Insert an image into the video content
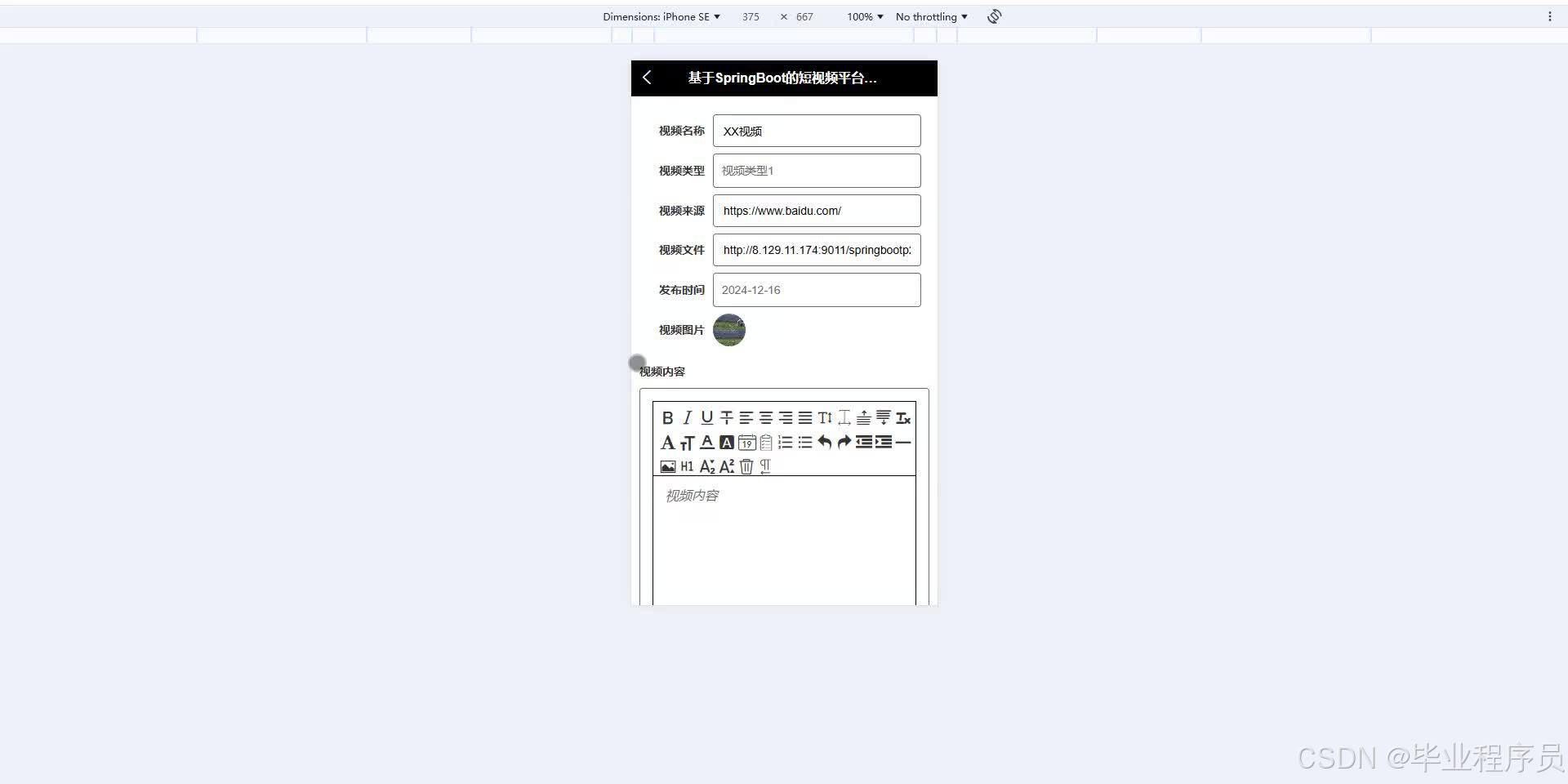This screenshot has width=1568, height=784. tap(667, 466)
